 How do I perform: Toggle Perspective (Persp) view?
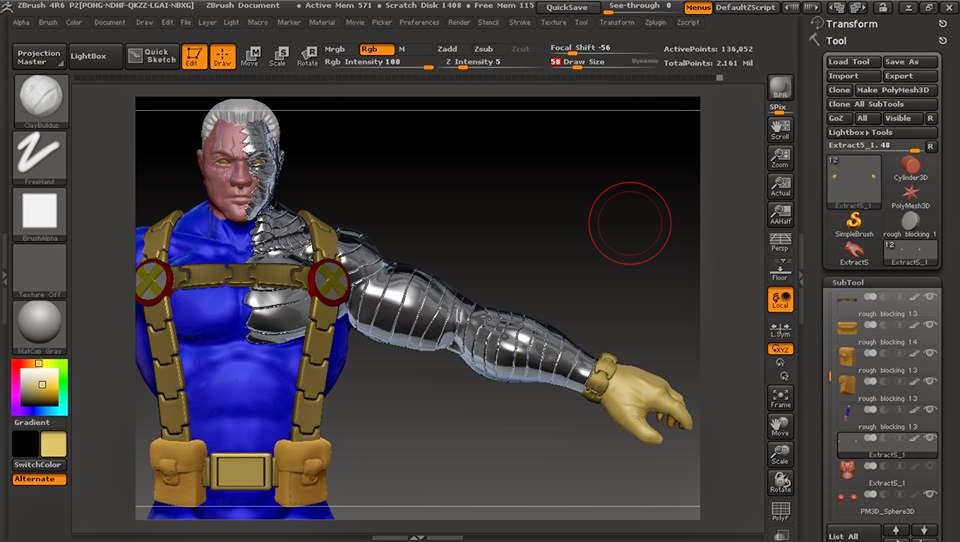(x=780, y=242)
